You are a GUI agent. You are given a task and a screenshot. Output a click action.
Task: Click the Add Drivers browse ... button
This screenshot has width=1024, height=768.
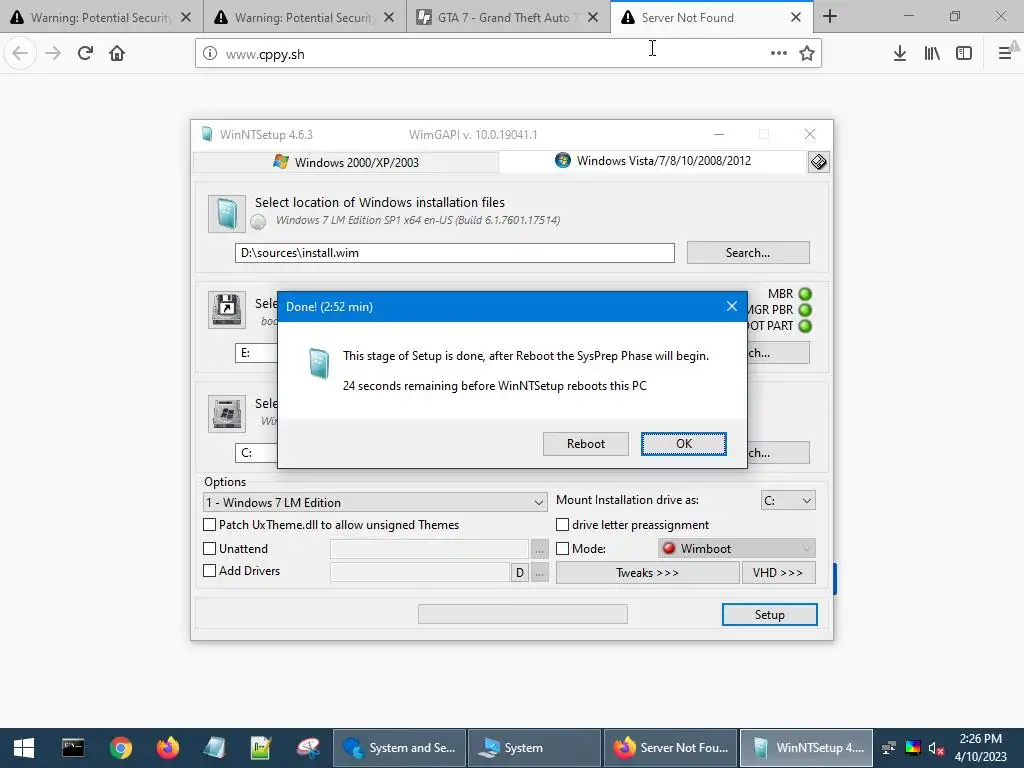tap(539, 573)
